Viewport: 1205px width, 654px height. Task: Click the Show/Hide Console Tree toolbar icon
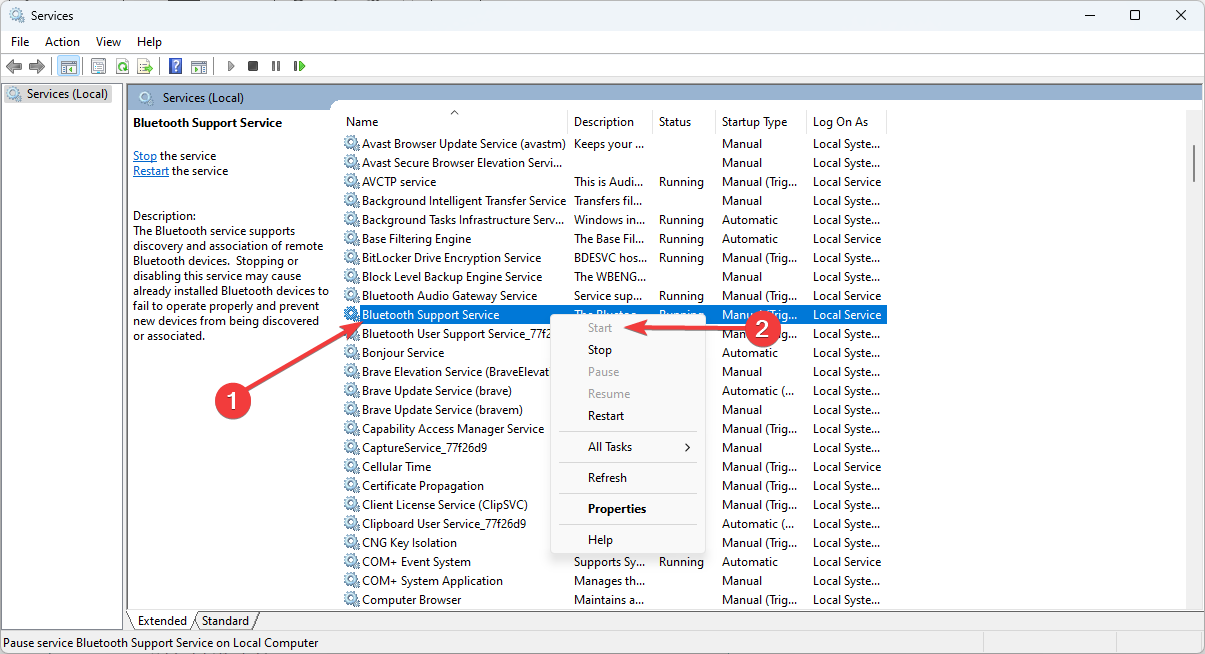(69, 66)
